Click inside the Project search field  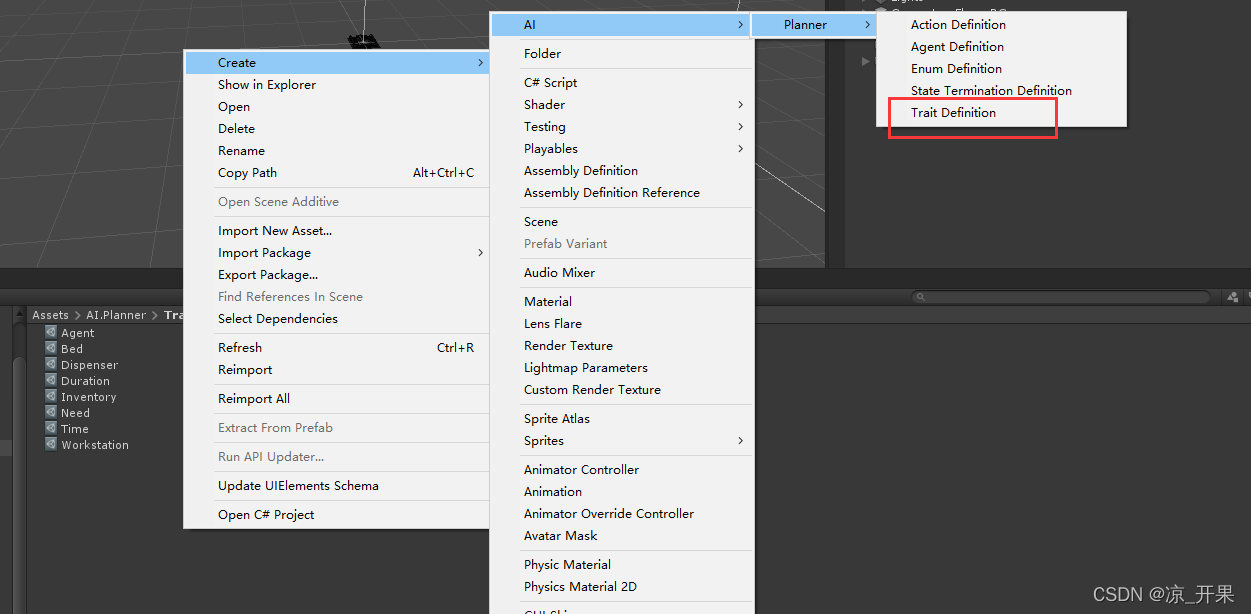[1060, 297]
